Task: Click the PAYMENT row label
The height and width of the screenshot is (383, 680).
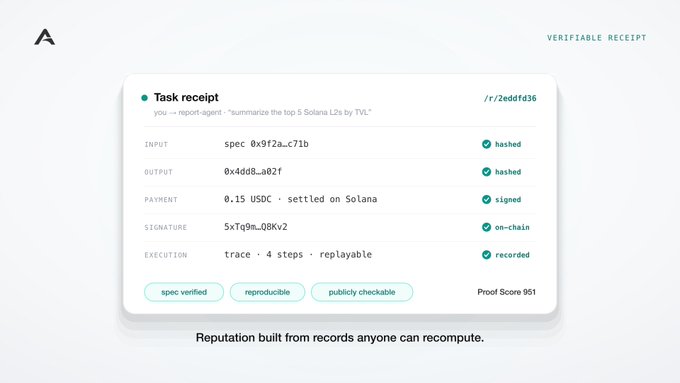Action: click(x=161, y=200)
